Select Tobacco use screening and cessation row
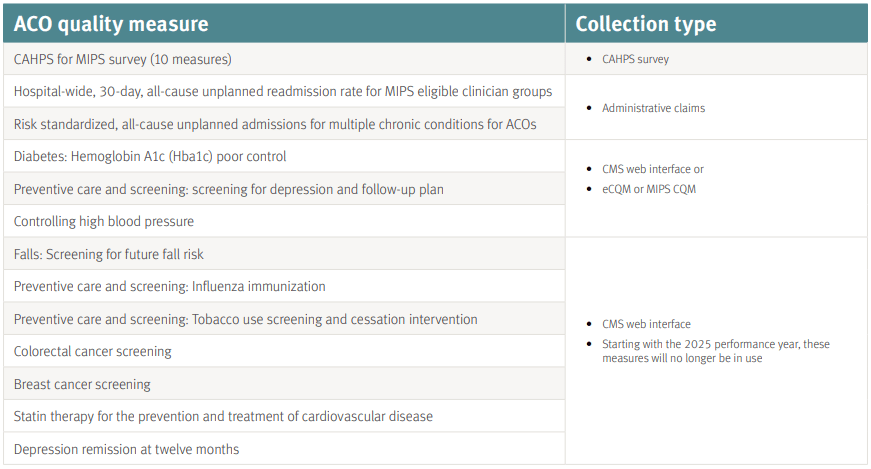Viewport: 871px width, 469px height. coord(284,319)
